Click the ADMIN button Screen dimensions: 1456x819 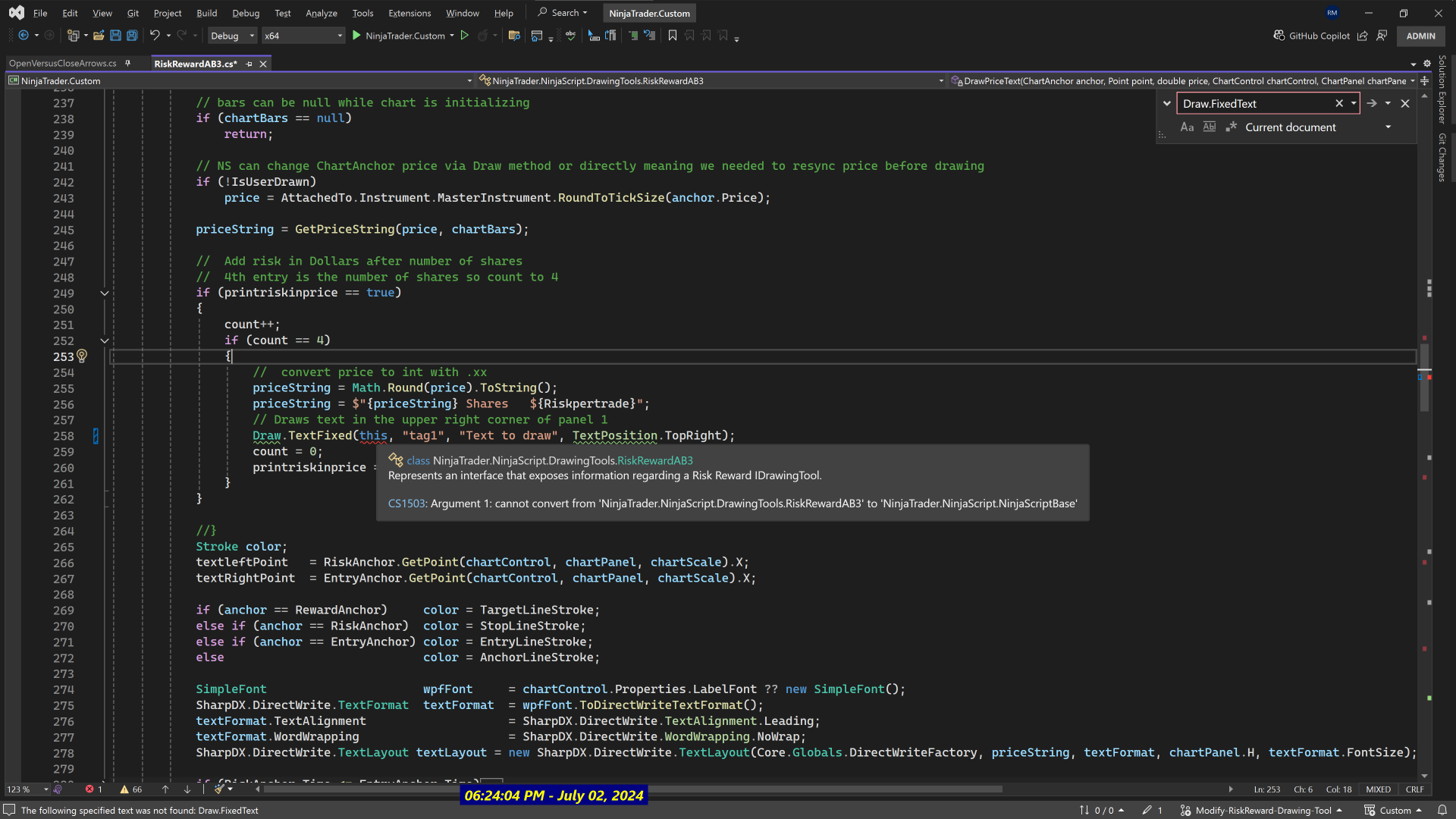(x=1420, y=36)
